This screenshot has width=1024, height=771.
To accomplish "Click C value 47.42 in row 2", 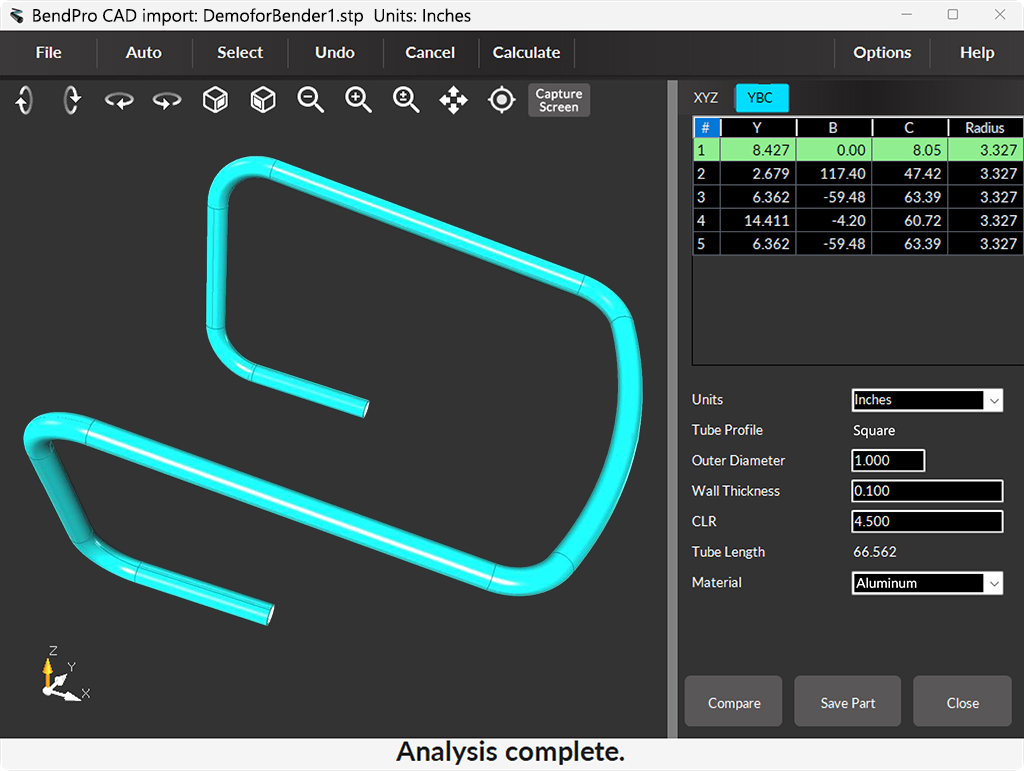I will [909, 174].
